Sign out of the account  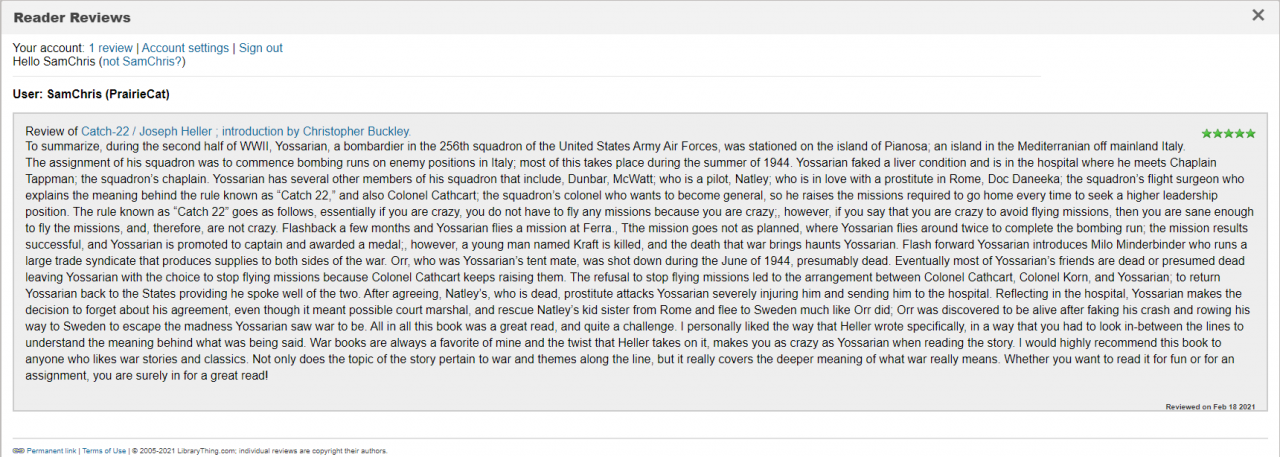[x=260, y=48]
